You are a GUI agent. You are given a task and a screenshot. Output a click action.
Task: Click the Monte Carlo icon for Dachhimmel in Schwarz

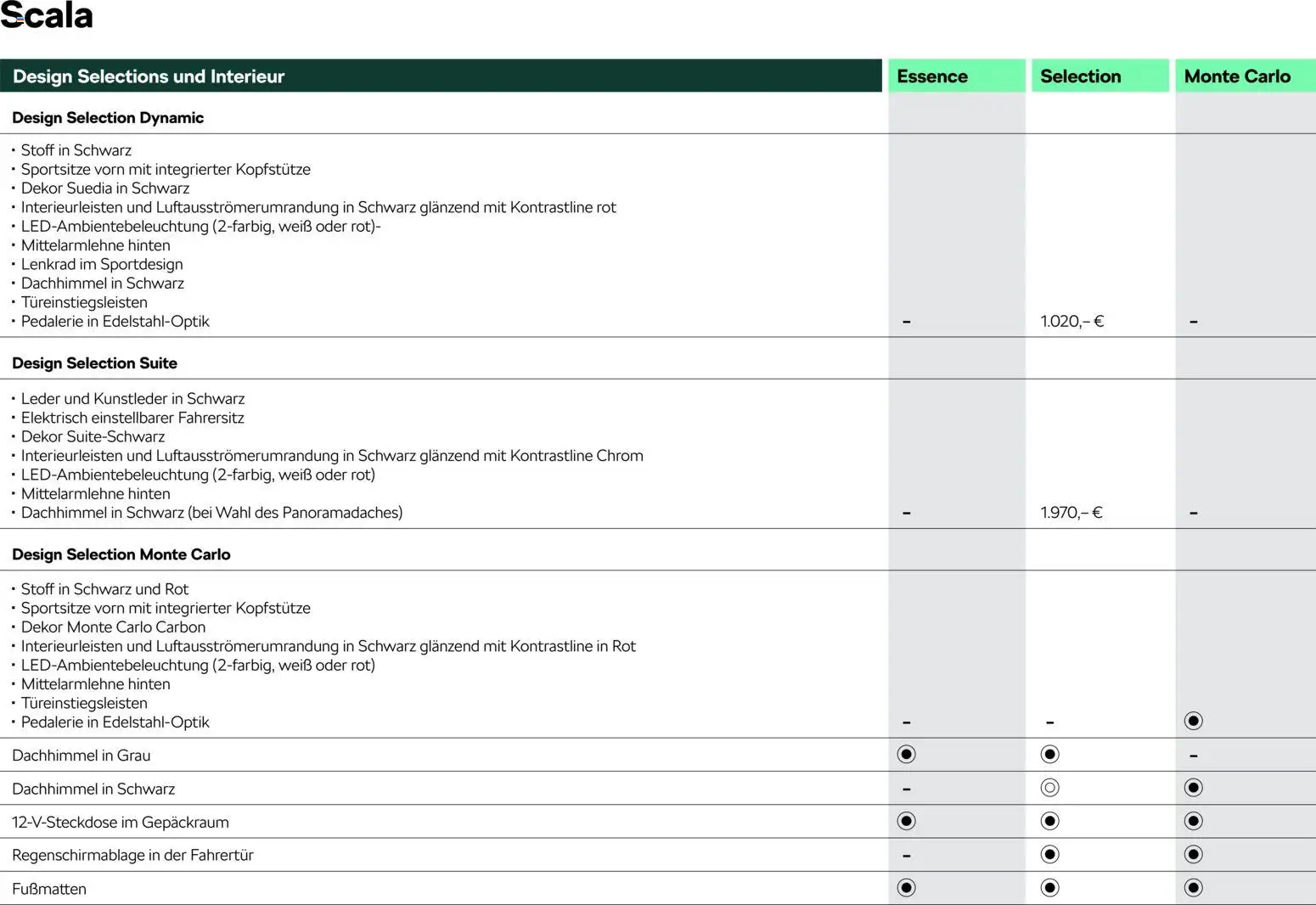click(1193, 788)
